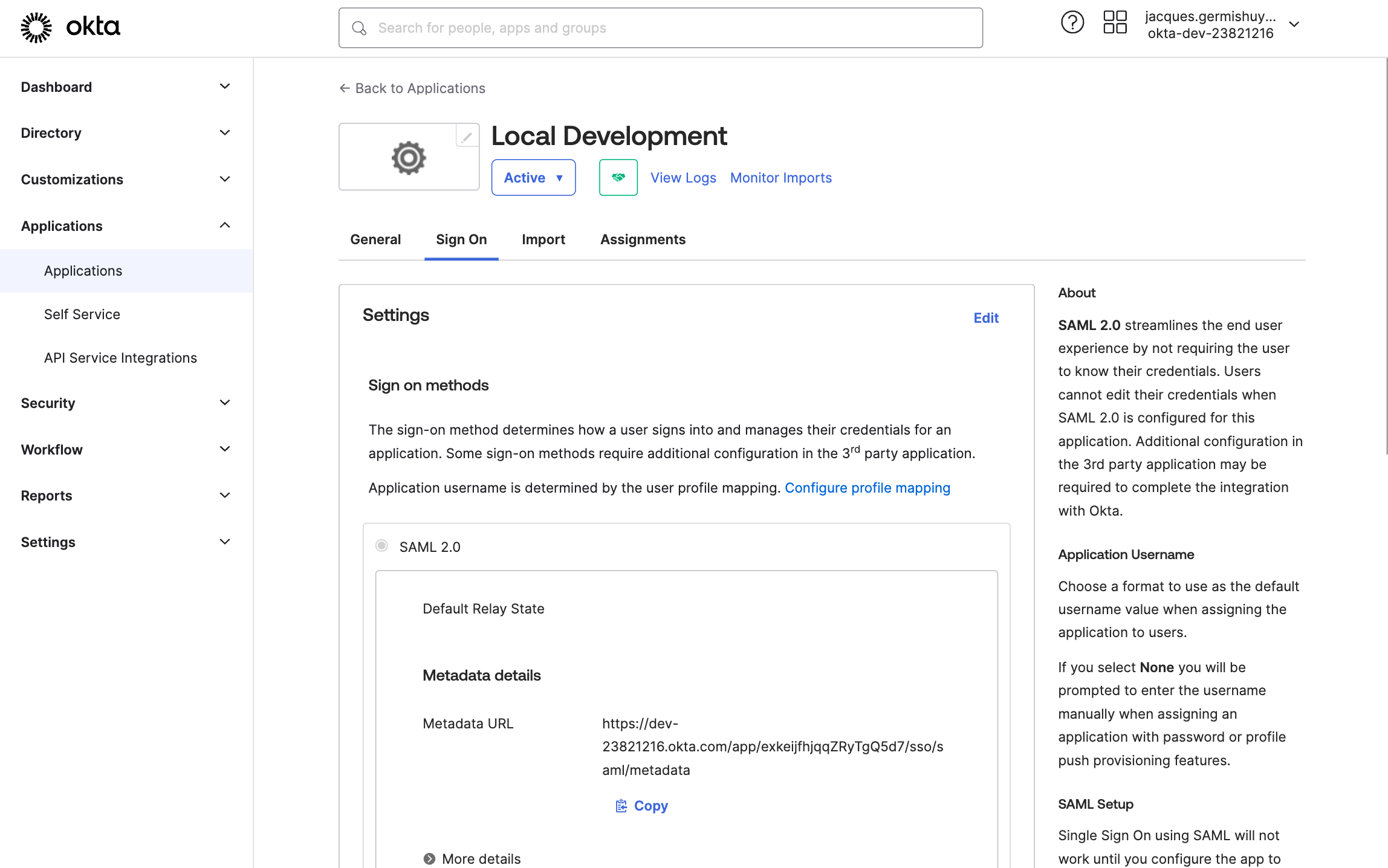Open the help question mark icon
Viewport: 1388px width, 868px height.
tap(1072, 23)
